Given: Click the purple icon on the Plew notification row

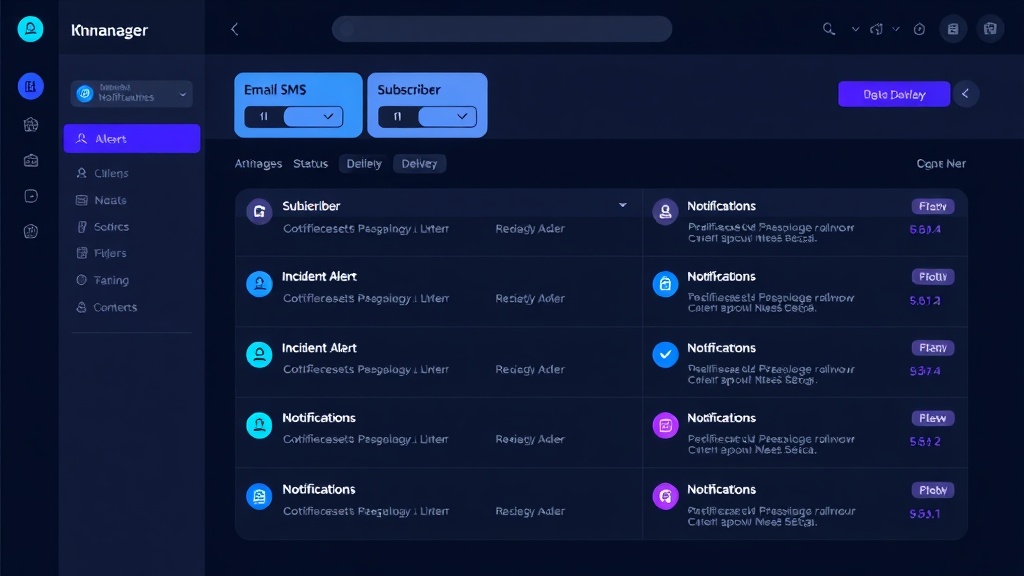Looking at the screenshot, I should [x=665, y=425].
